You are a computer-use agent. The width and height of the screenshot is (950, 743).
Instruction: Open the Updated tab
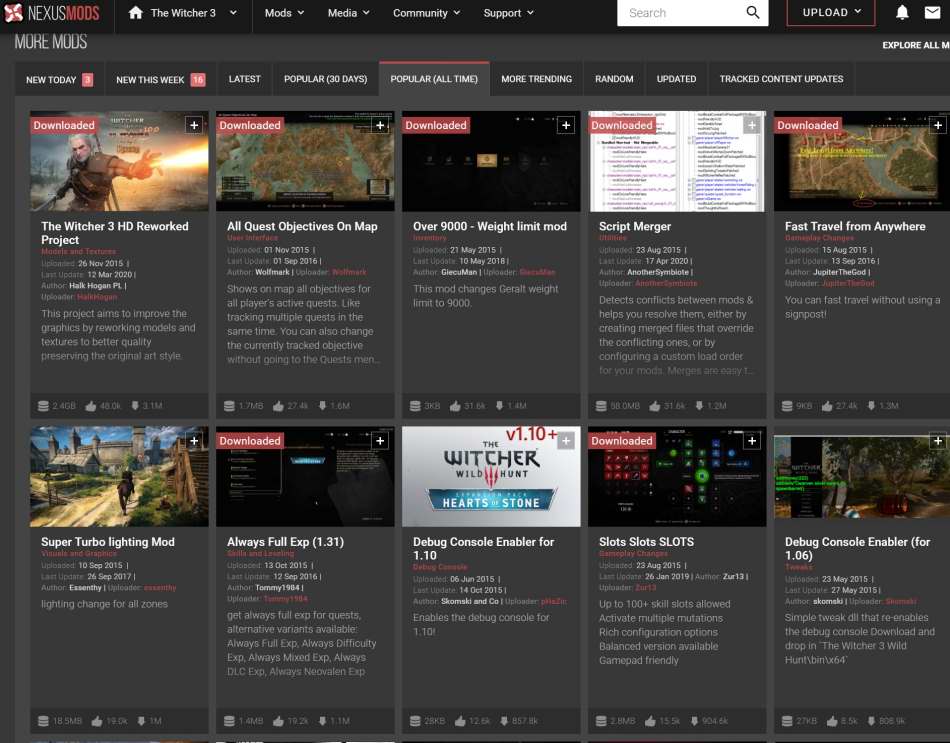[676, 79]
